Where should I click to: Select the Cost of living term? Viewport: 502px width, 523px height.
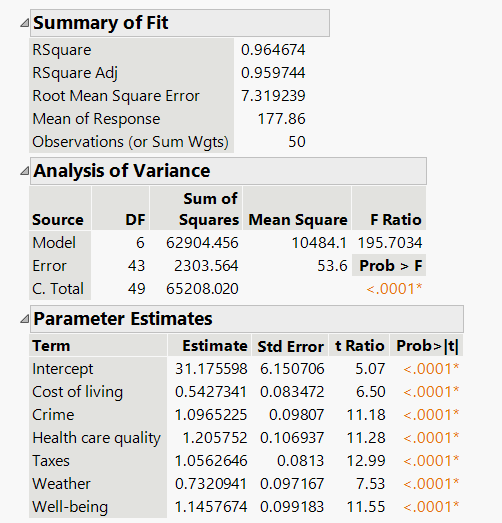(x=77, y=392)
